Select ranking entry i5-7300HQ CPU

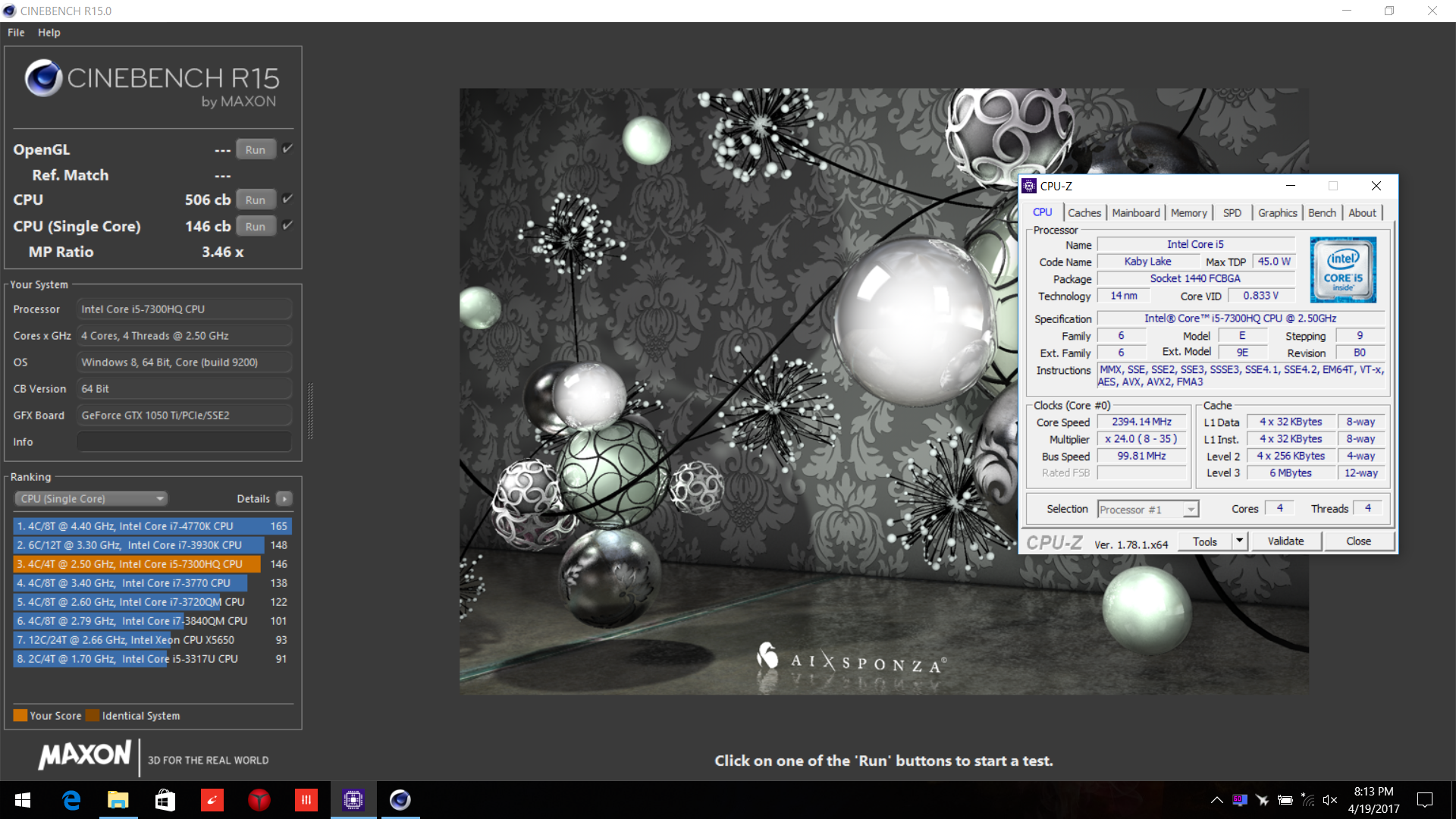click(152, 563)
